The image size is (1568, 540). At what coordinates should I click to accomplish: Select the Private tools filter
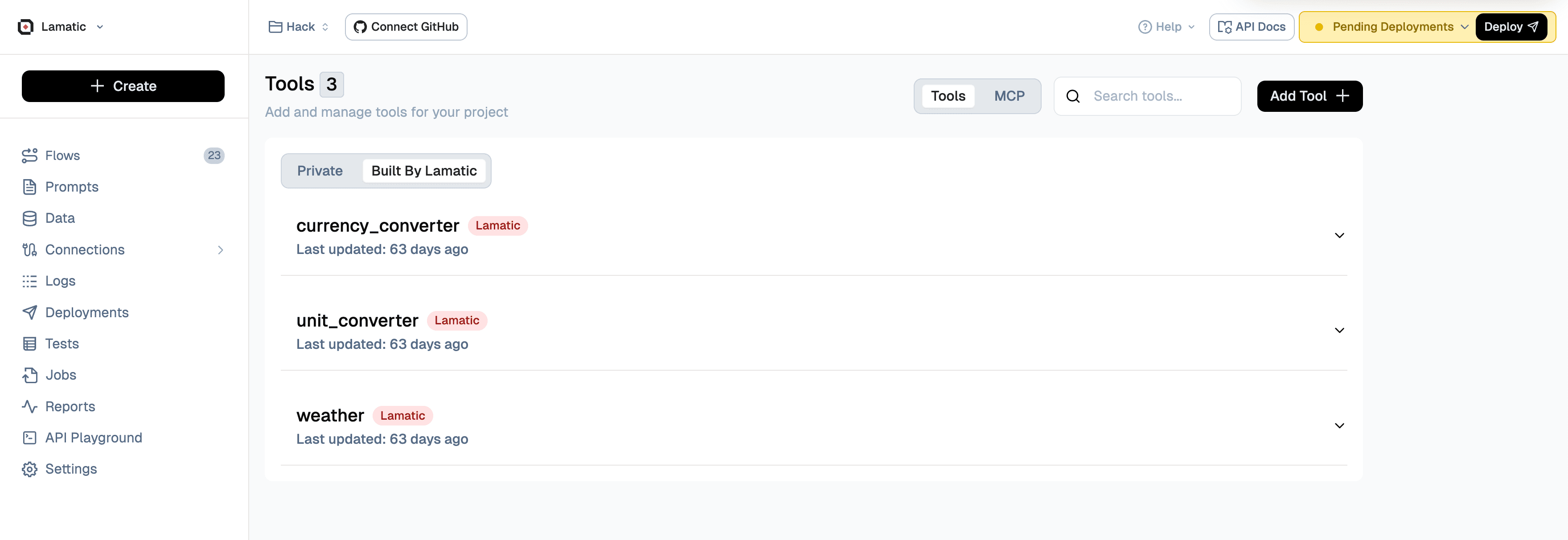click(320, 171)
